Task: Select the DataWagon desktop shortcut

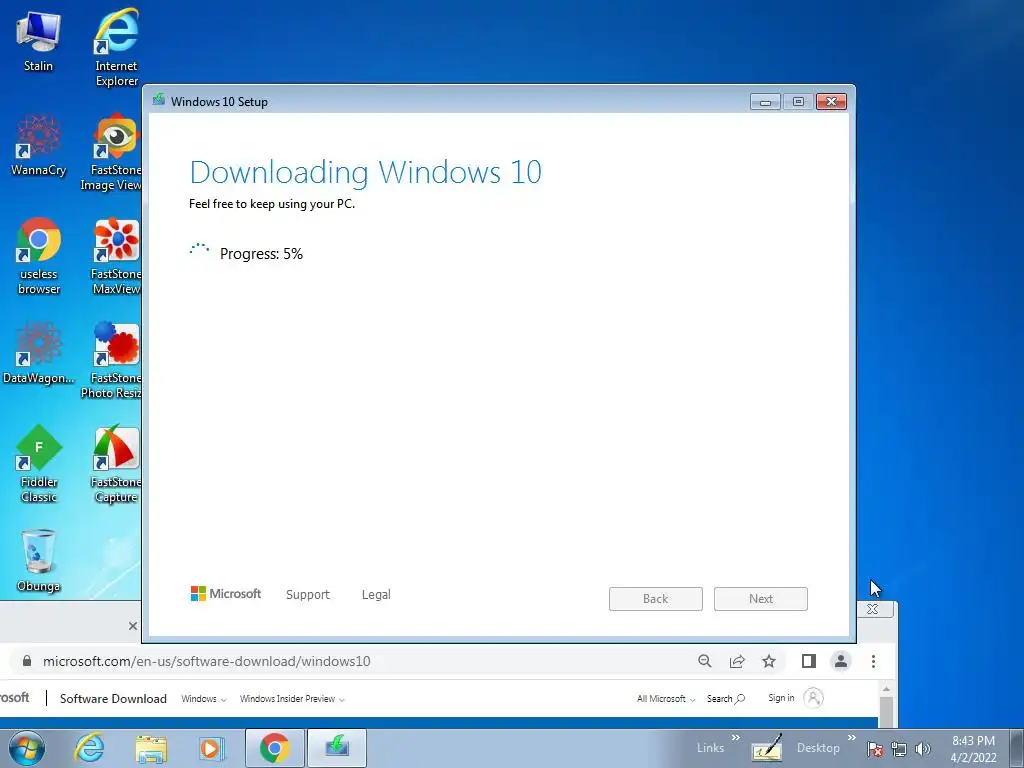Action: point(39,353)
